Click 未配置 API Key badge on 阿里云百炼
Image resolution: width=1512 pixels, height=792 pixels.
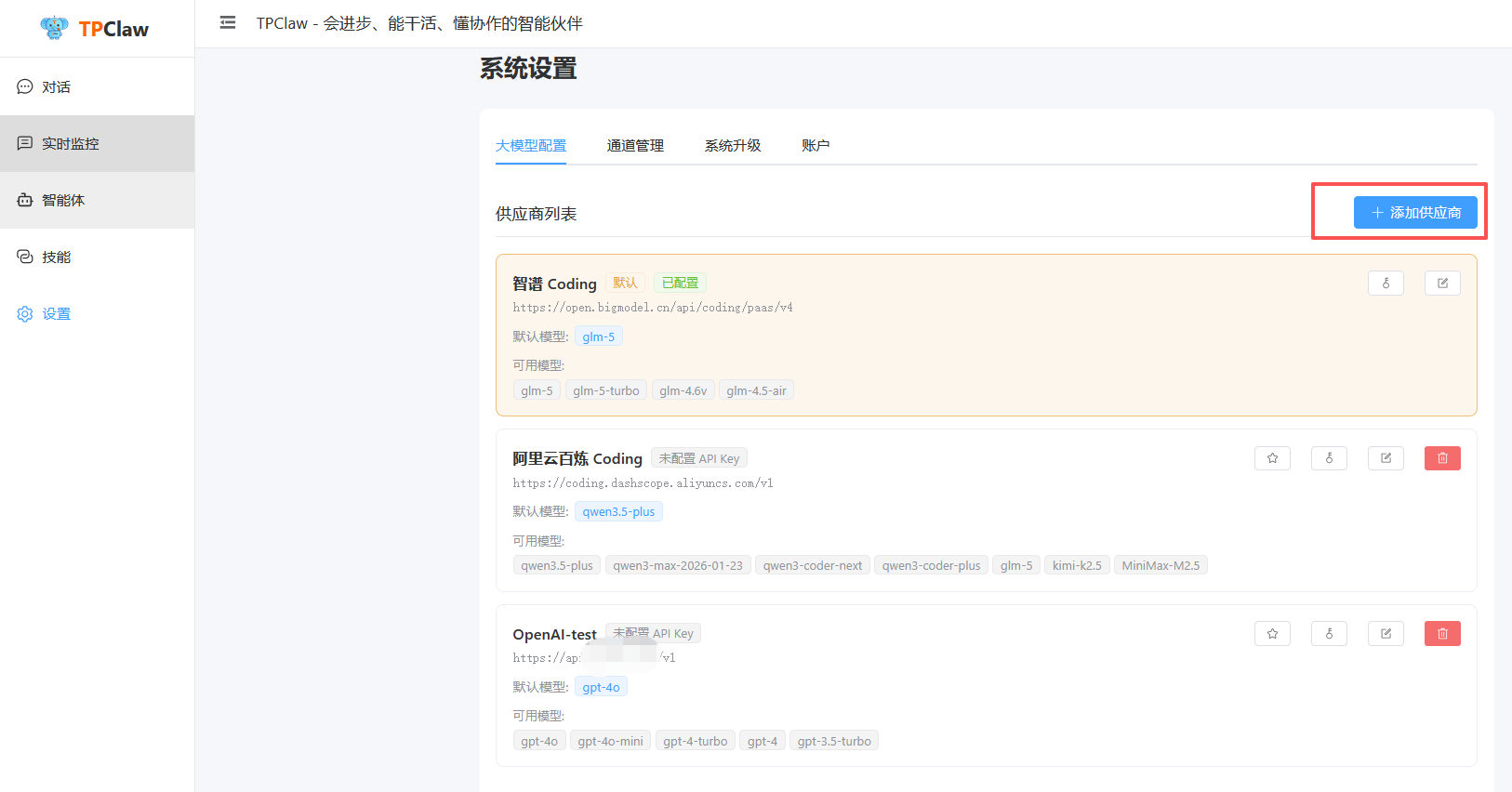click(699, 458)
